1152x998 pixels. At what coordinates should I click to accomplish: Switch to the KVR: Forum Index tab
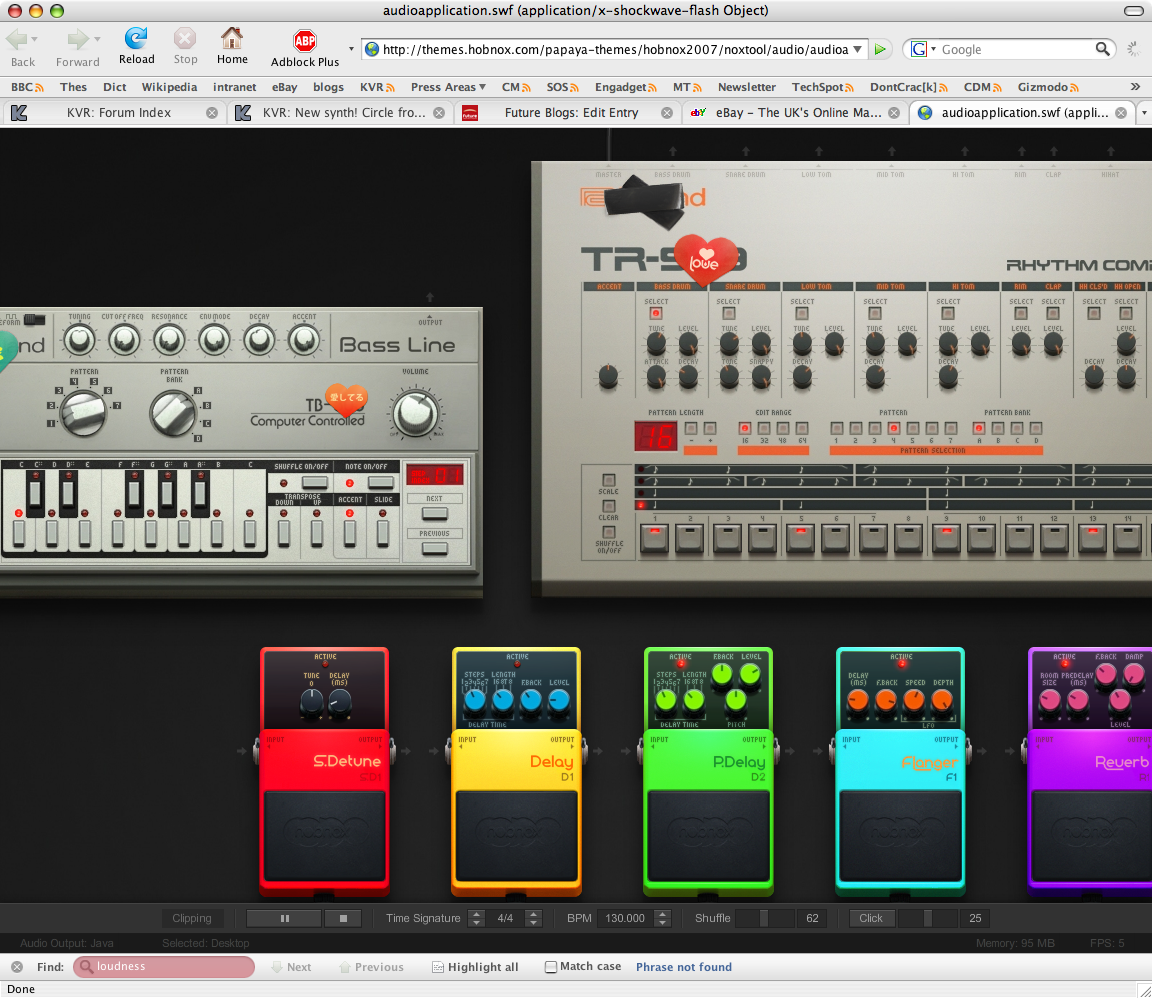(x=117, y=112)
